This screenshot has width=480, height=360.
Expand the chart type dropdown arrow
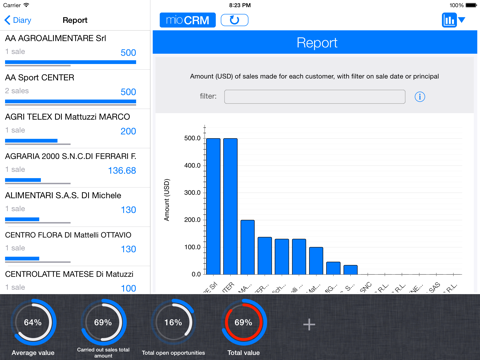pyautogui.click(x=462, y=20)
